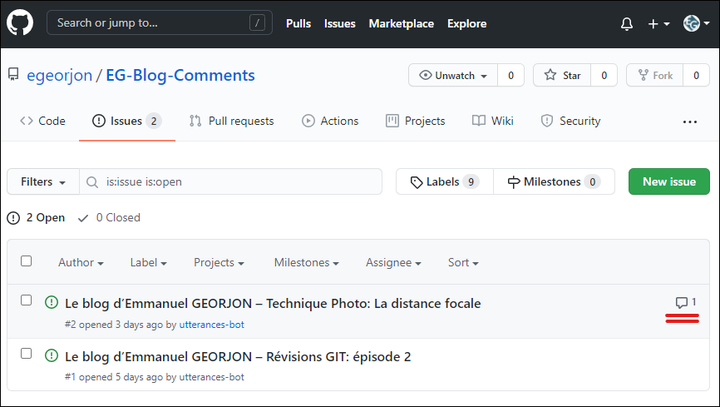720x407 pixels.
Task: Select all issues checkbox
Action: coord(26,261)
